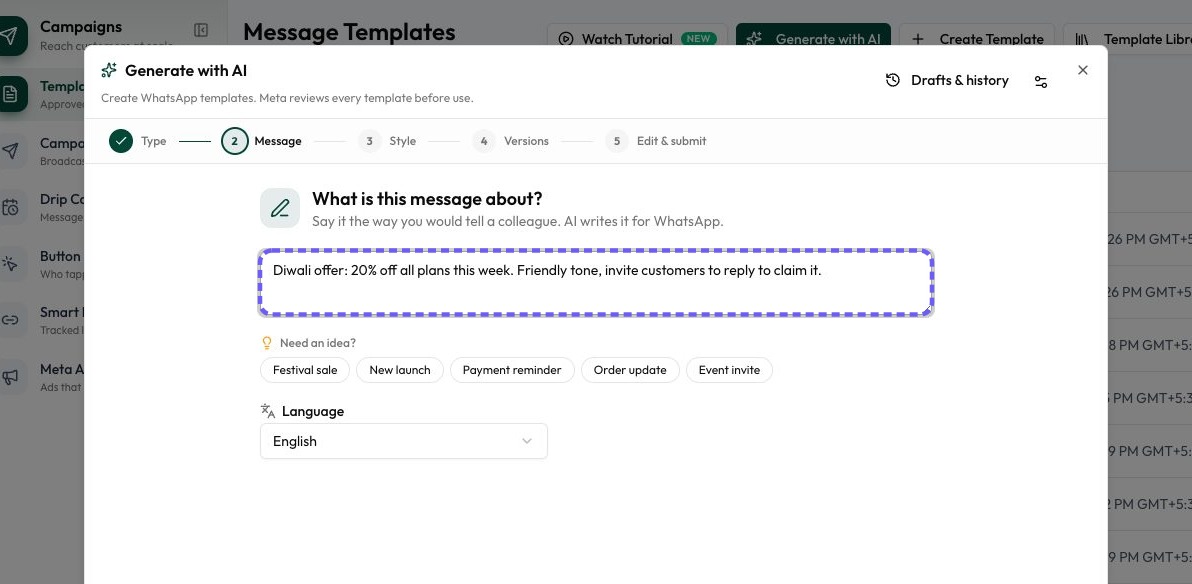Jump to step 3 Style

click(387, 141)
